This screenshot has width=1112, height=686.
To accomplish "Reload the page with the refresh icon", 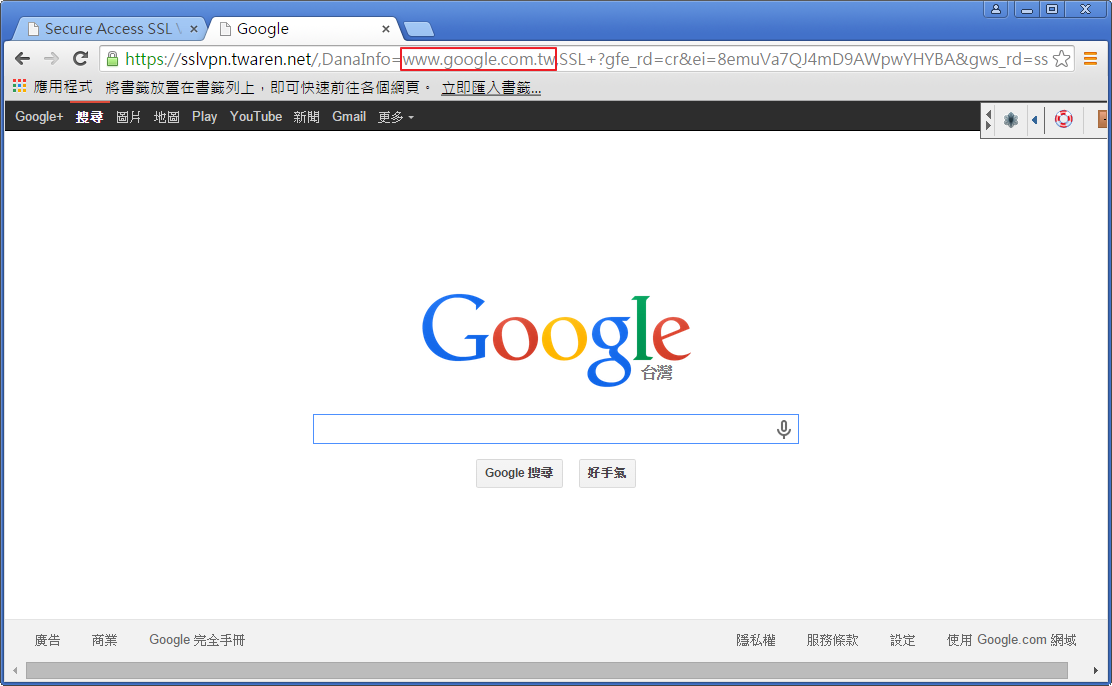I will [x=80, y=59].
